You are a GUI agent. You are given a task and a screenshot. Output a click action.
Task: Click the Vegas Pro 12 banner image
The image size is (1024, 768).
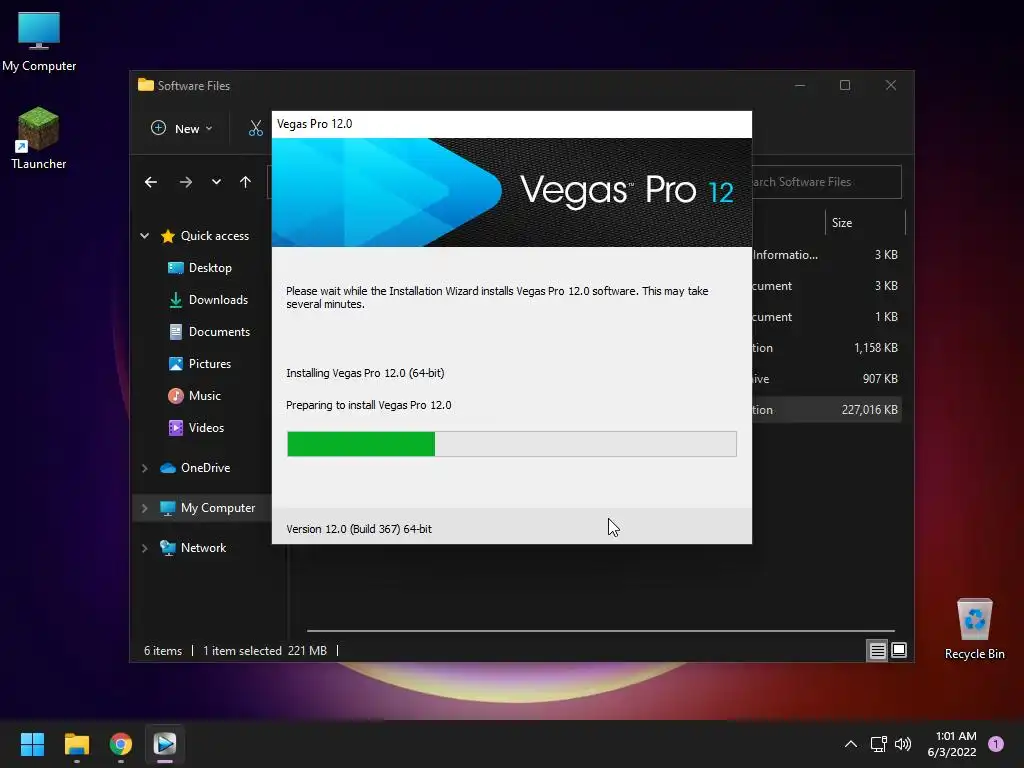(x=512, y=192)
